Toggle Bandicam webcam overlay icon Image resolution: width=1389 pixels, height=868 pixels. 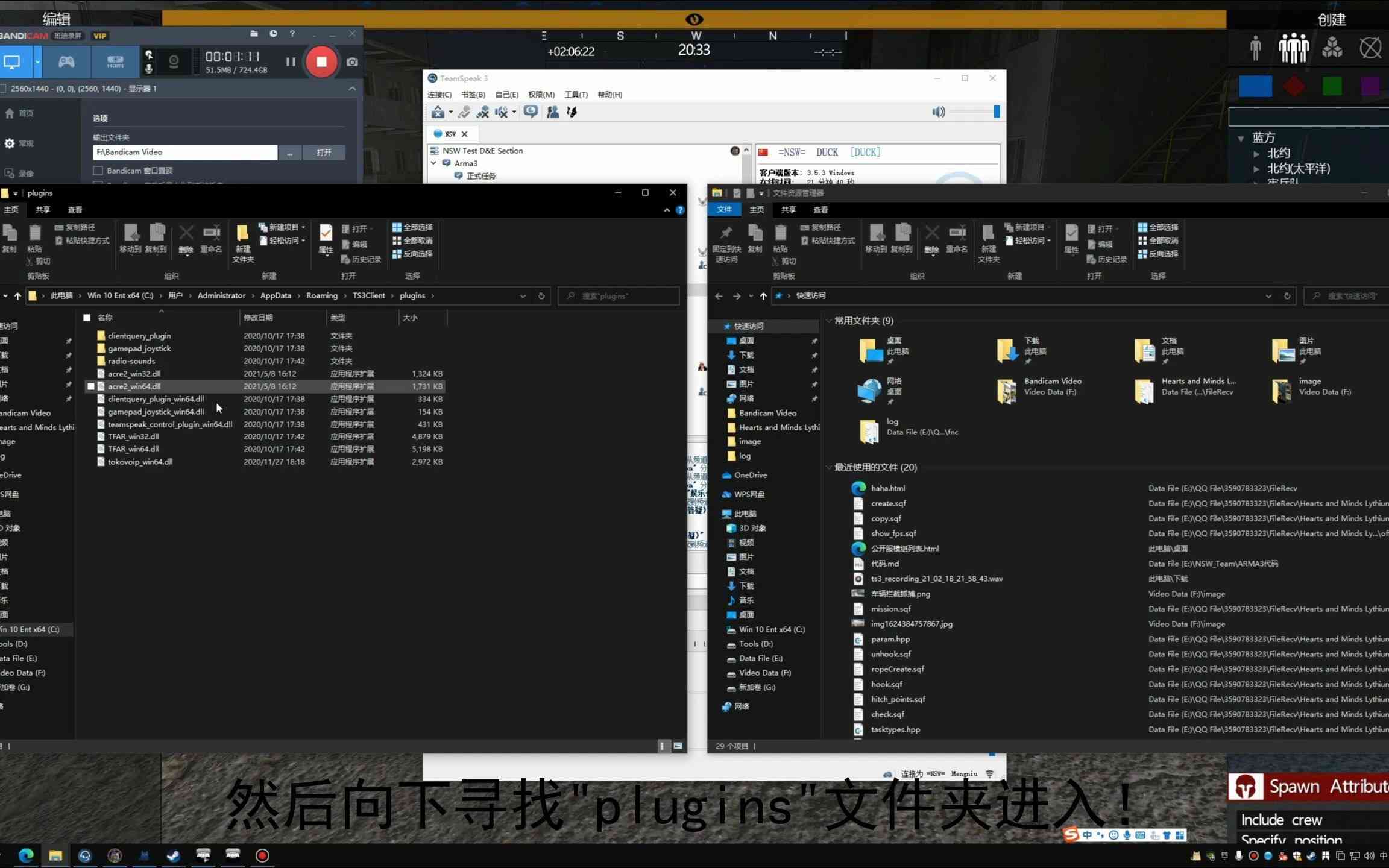pyautogui.click(x=174, y=61)
